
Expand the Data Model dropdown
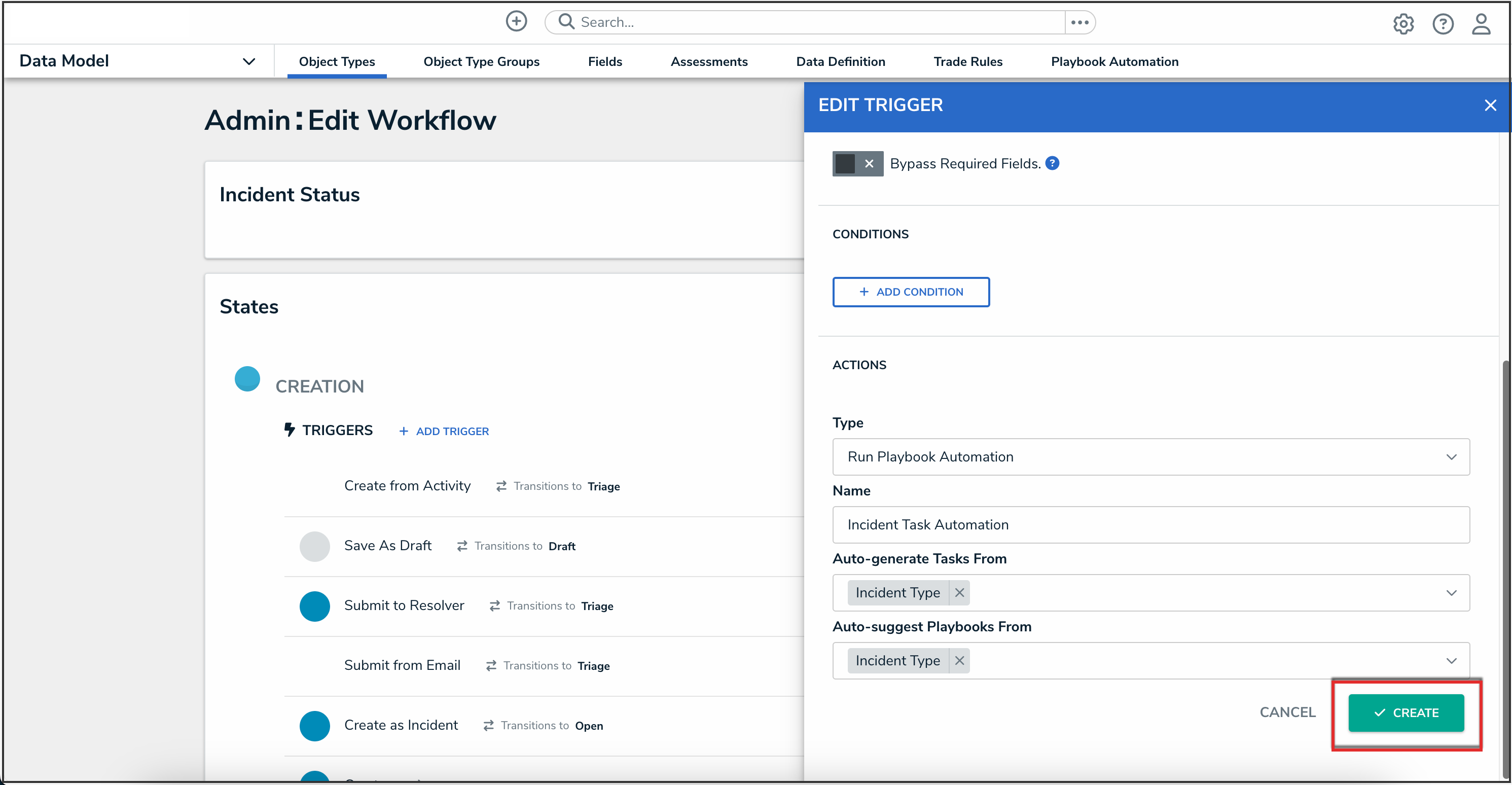click(249, 61)
